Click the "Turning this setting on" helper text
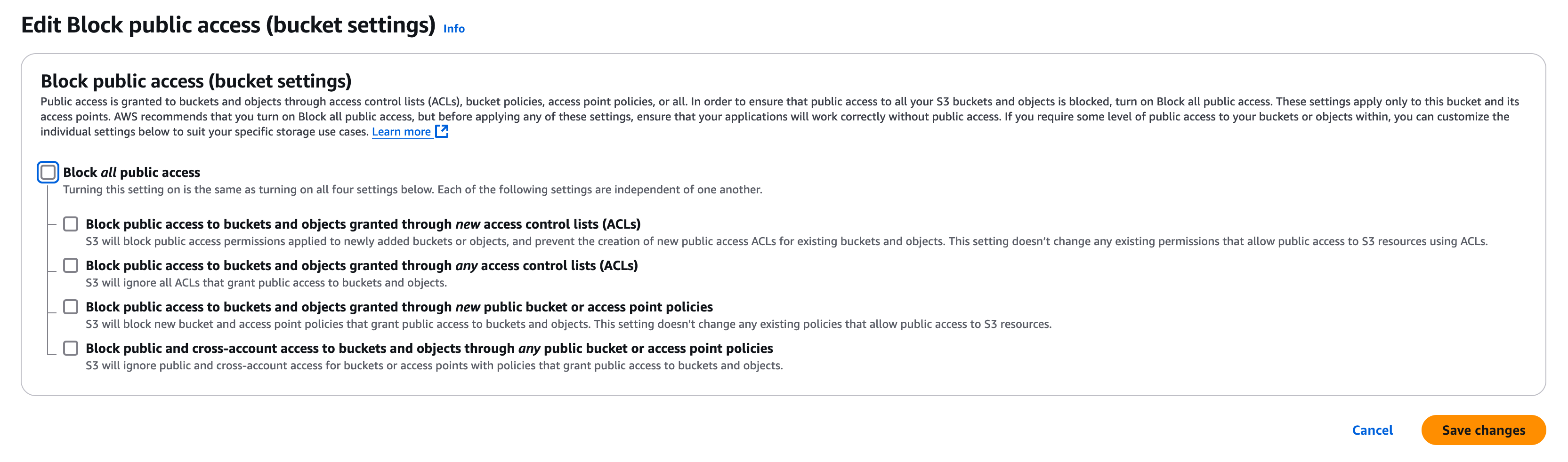 tap(412, 190)
